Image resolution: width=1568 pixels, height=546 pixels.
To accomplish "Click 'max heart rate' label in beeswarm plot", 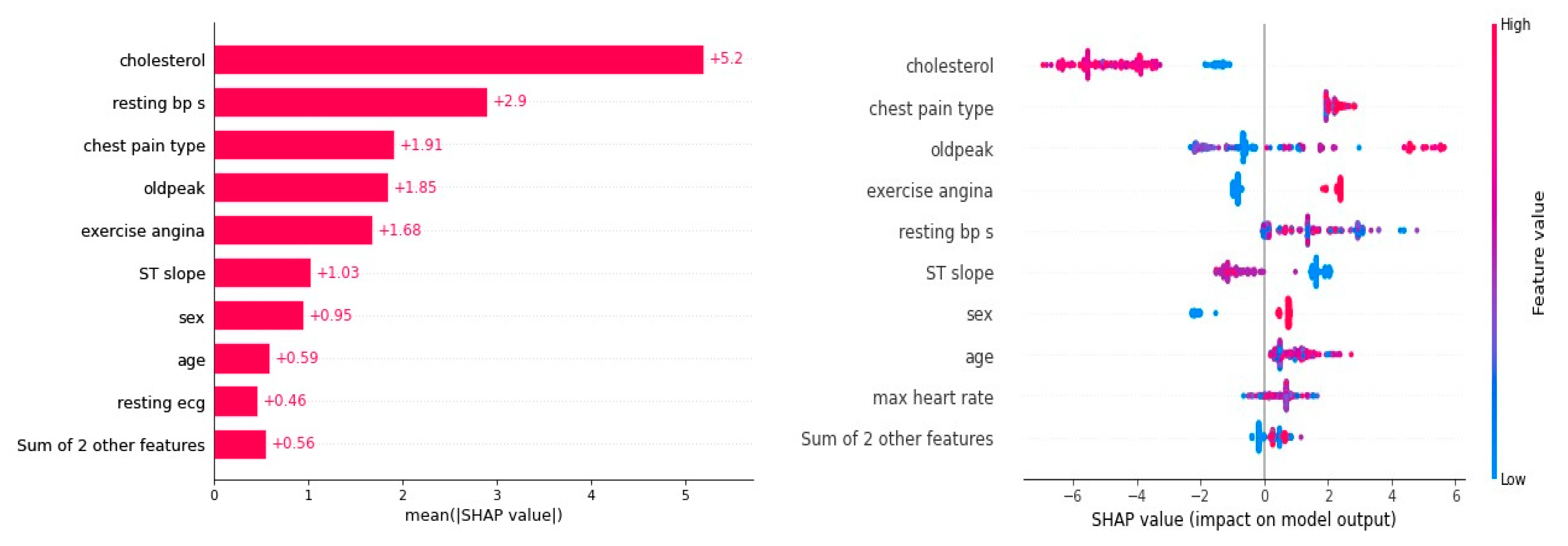I will click(x=932, y=398).
